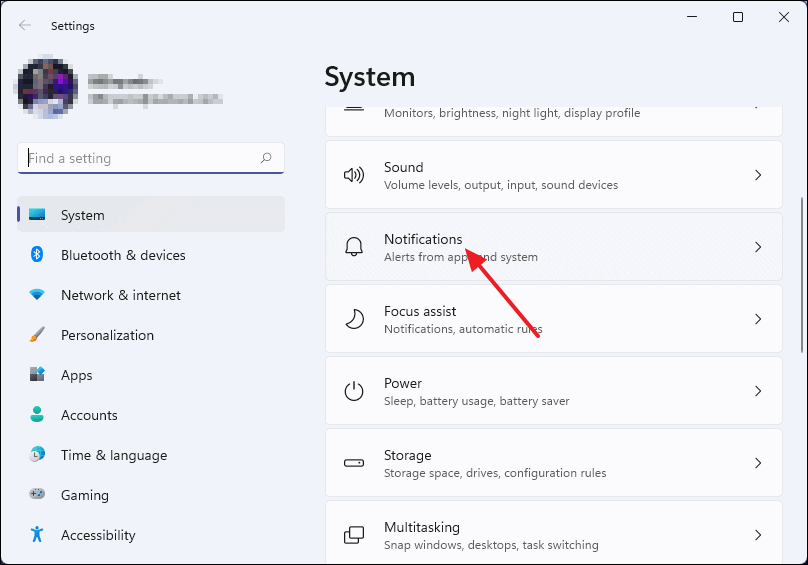Select System in the sidebar
This screenshot has height=565, width=808.
coord(151,214)
